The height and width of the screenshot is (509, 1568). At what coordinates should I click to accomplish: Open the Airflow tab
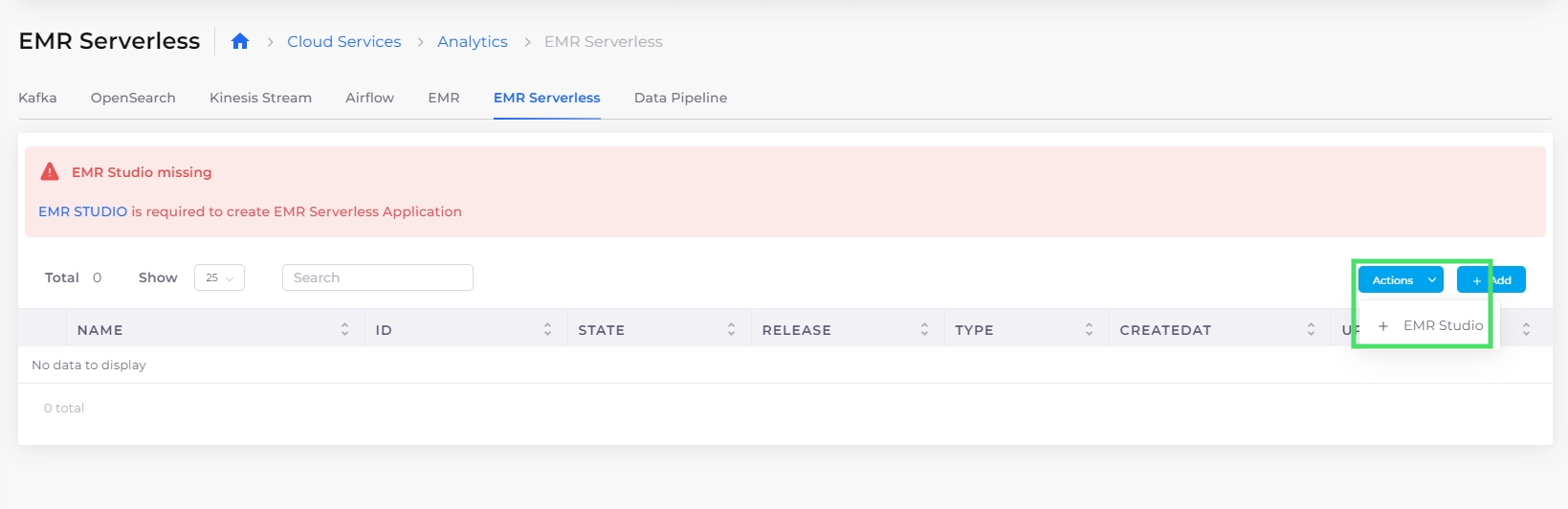click(369, 98)
